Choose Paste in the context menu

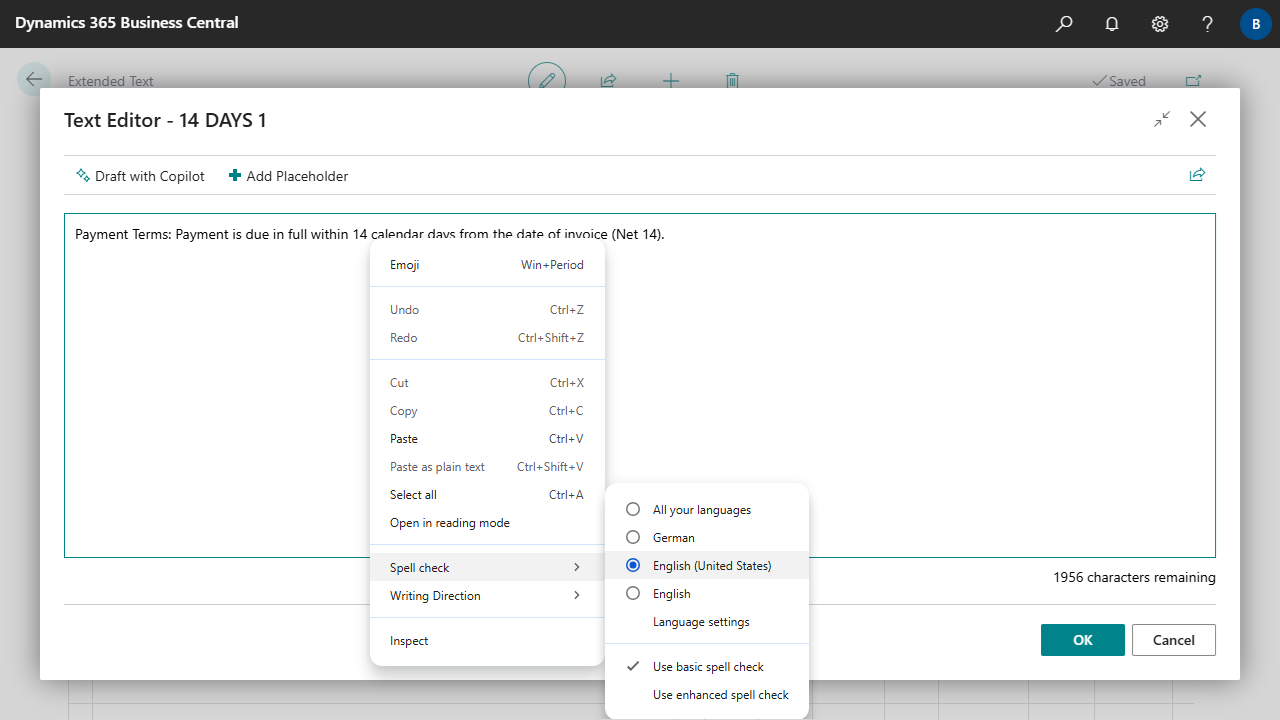pos(487,439)
